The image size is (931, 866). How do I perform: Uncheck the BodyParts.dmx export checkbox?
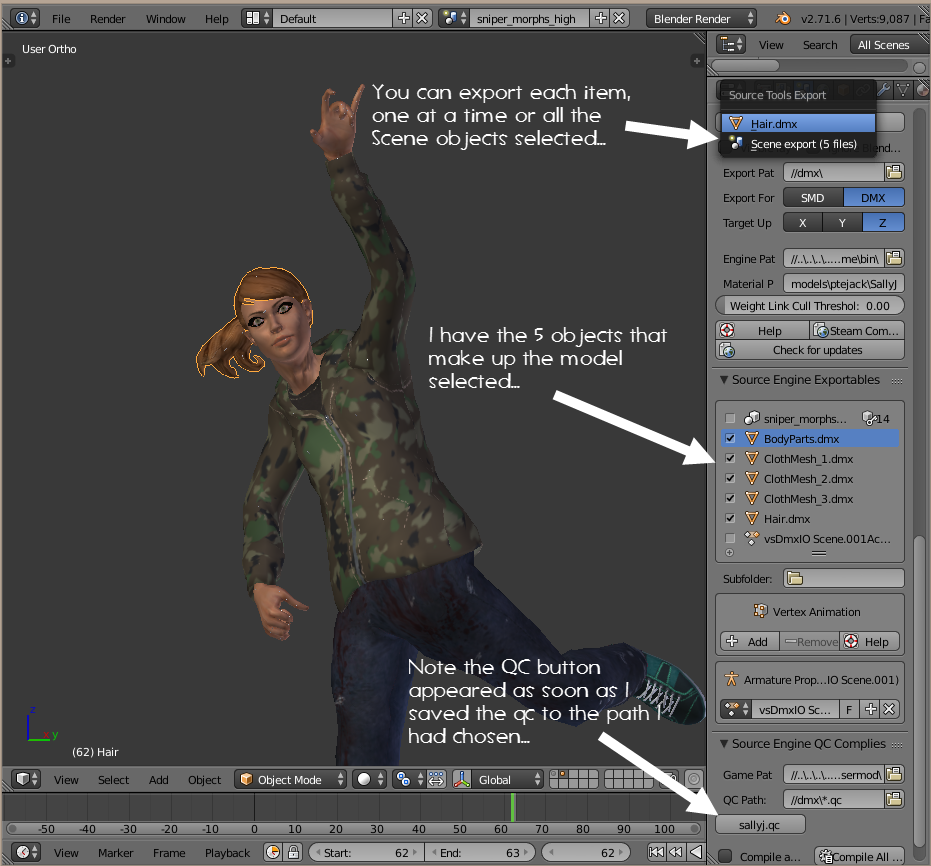(x=731, y=439)
